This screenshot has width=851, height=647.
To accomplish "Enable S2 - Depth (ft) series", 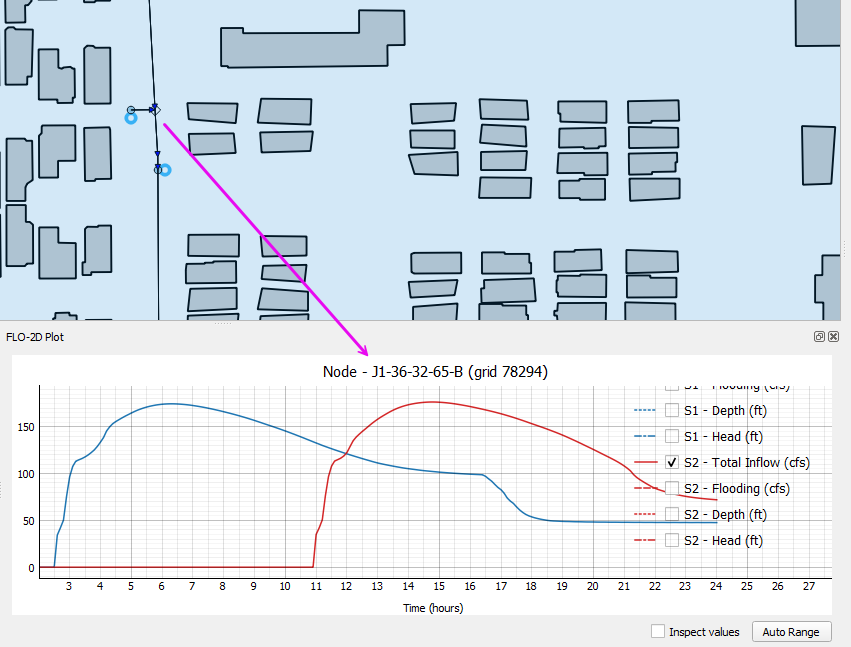I will [673, 514].
